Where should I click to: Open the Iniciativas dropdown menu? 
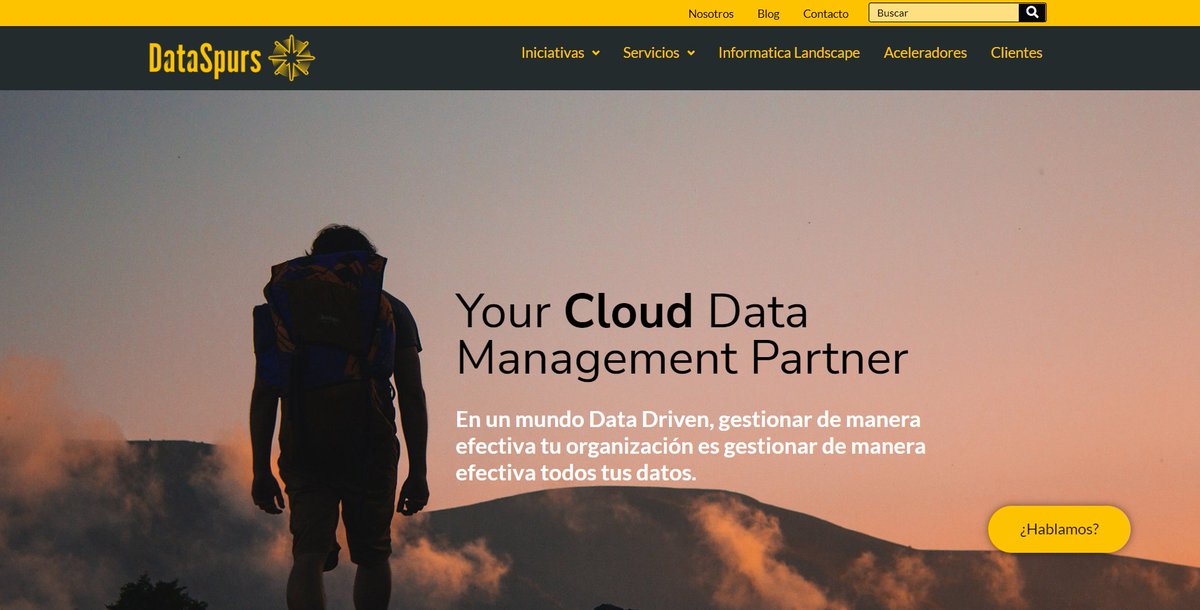552,52
